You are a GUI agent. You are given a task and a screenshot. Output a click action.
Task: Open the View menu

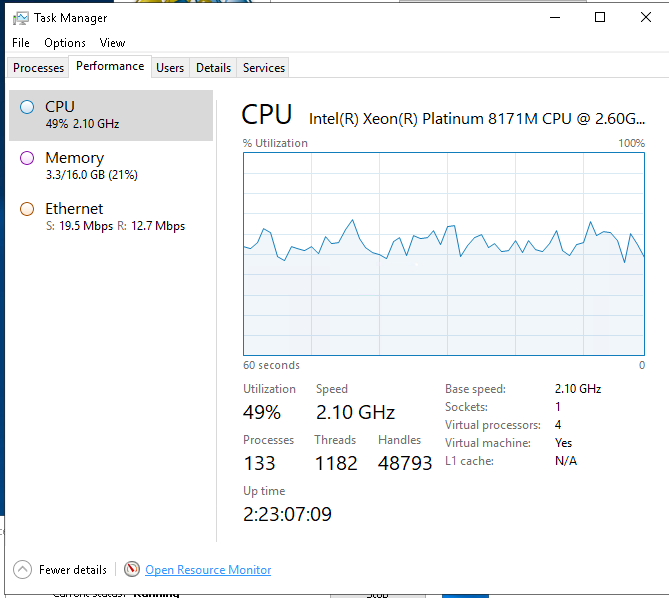point(112,43)
